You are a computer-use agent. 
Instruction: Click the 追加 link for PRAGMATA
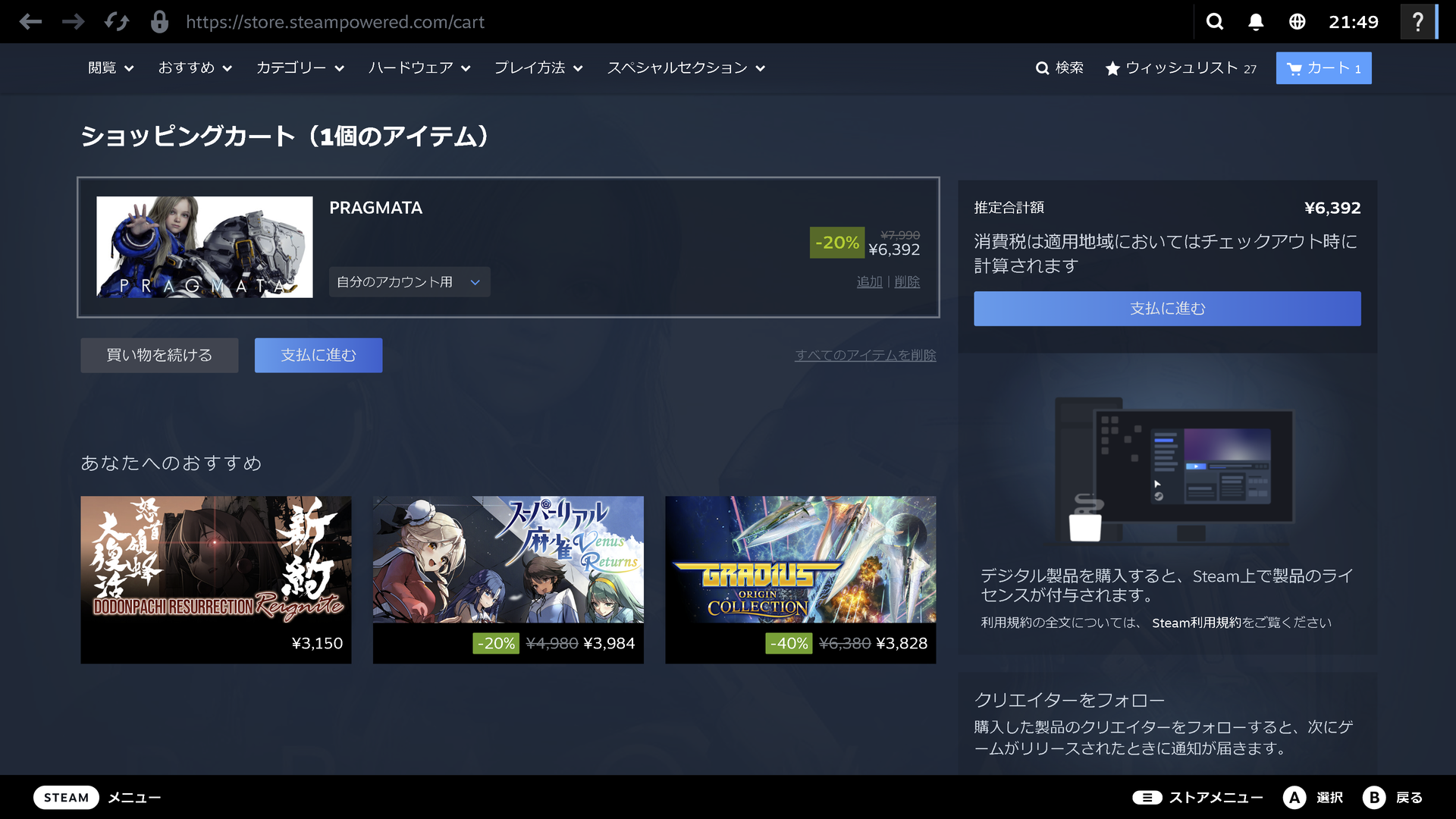869,282
